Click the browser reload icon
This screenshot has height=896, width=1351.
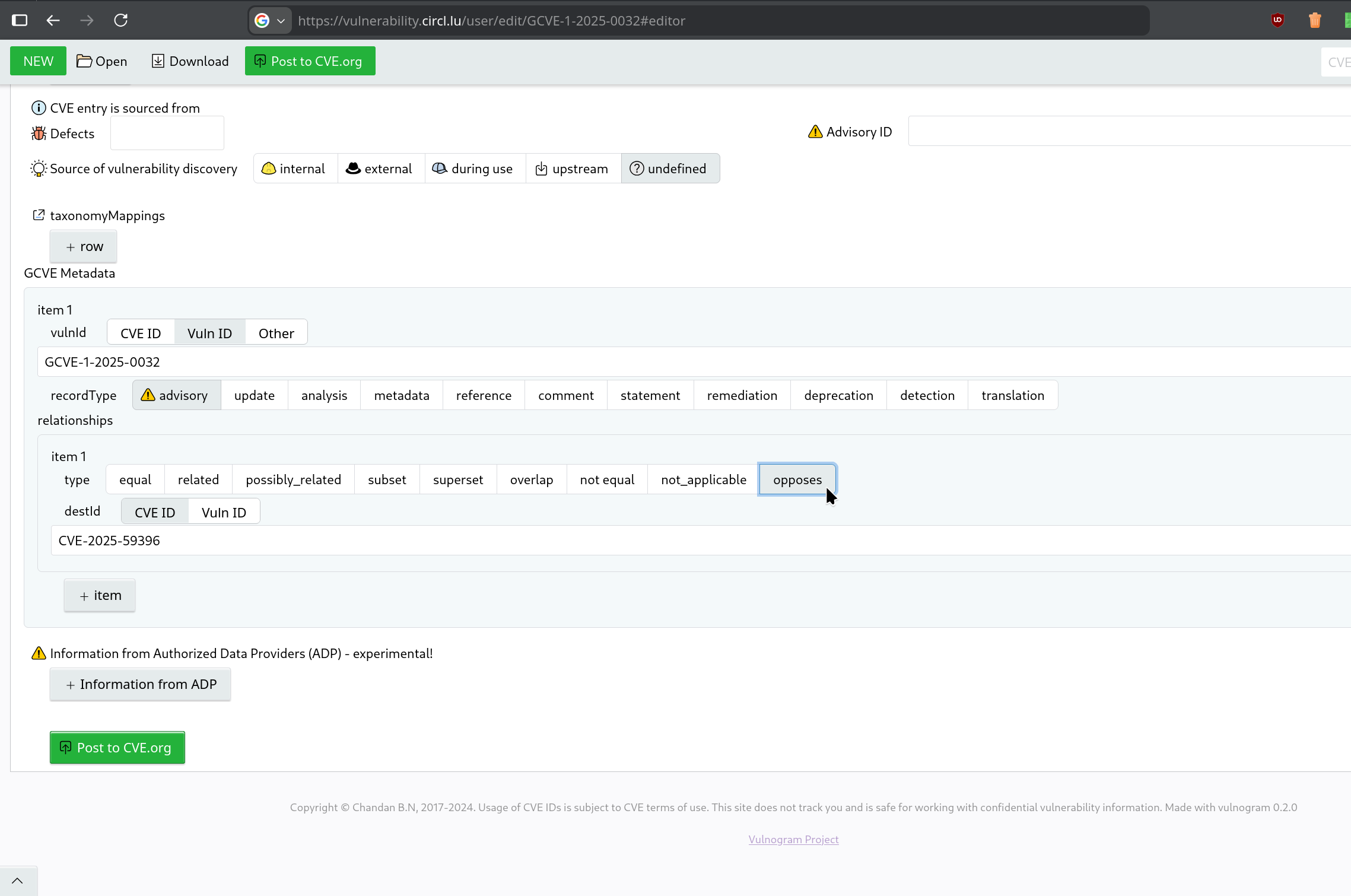(x=120, y=20)
